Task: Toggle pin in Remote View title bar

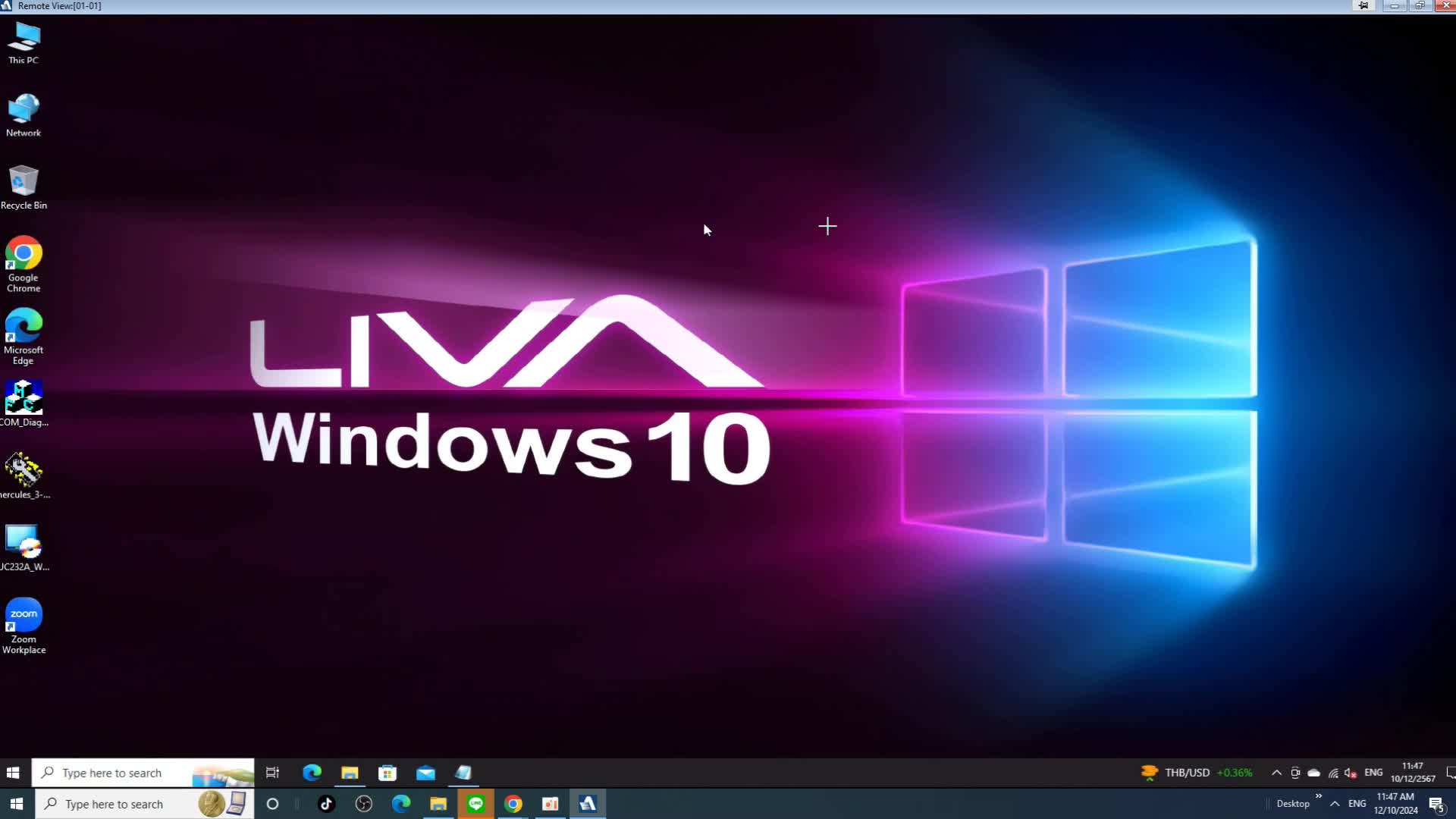Action: click(x=1363, y=6)
